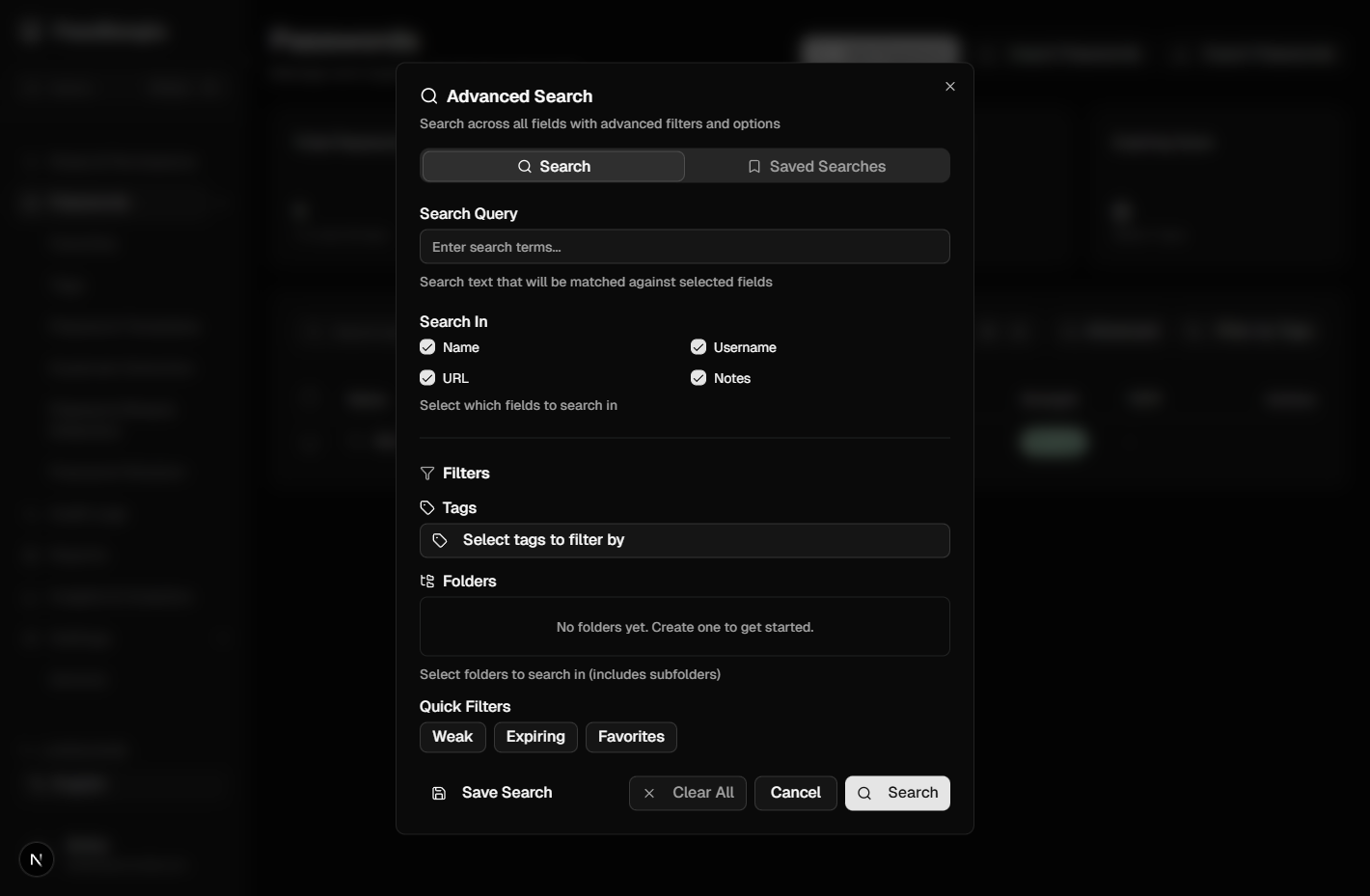The image size is (1370, 896).
Task: Open the Select tags to filter by dropdown
Action: pos(684,540)
